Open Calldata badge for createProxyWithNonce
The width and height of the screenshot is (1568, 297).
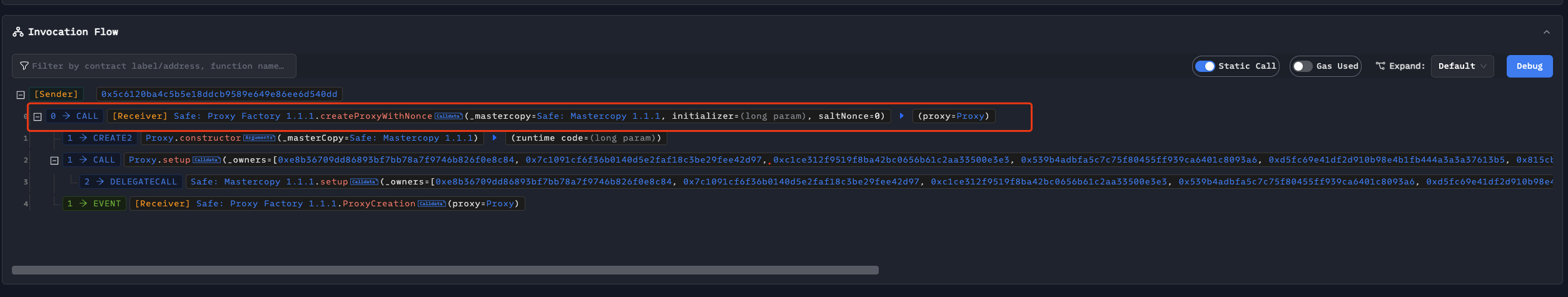[448, 116]
